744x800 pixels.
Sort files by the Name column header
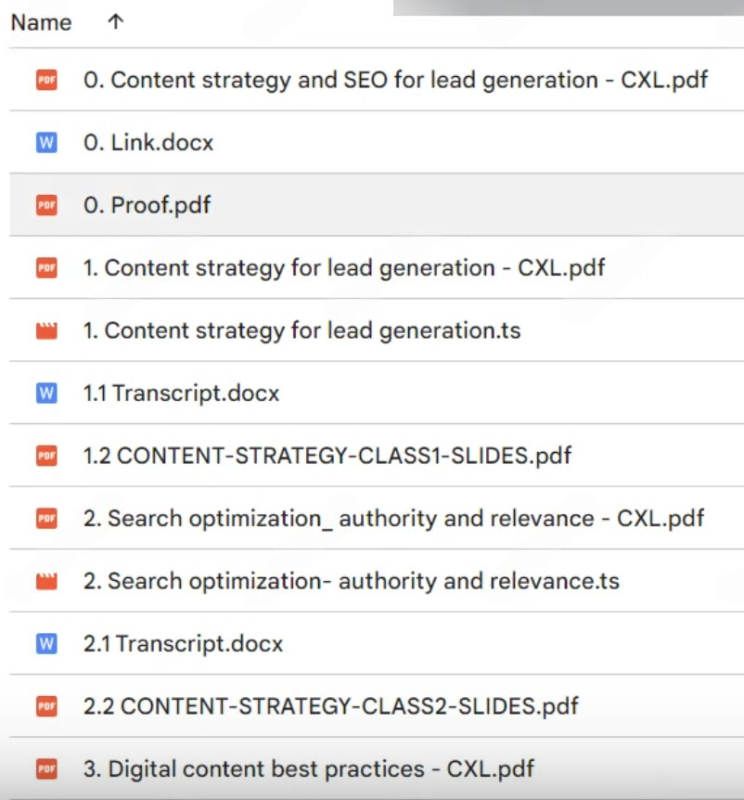tap(41, 23)
